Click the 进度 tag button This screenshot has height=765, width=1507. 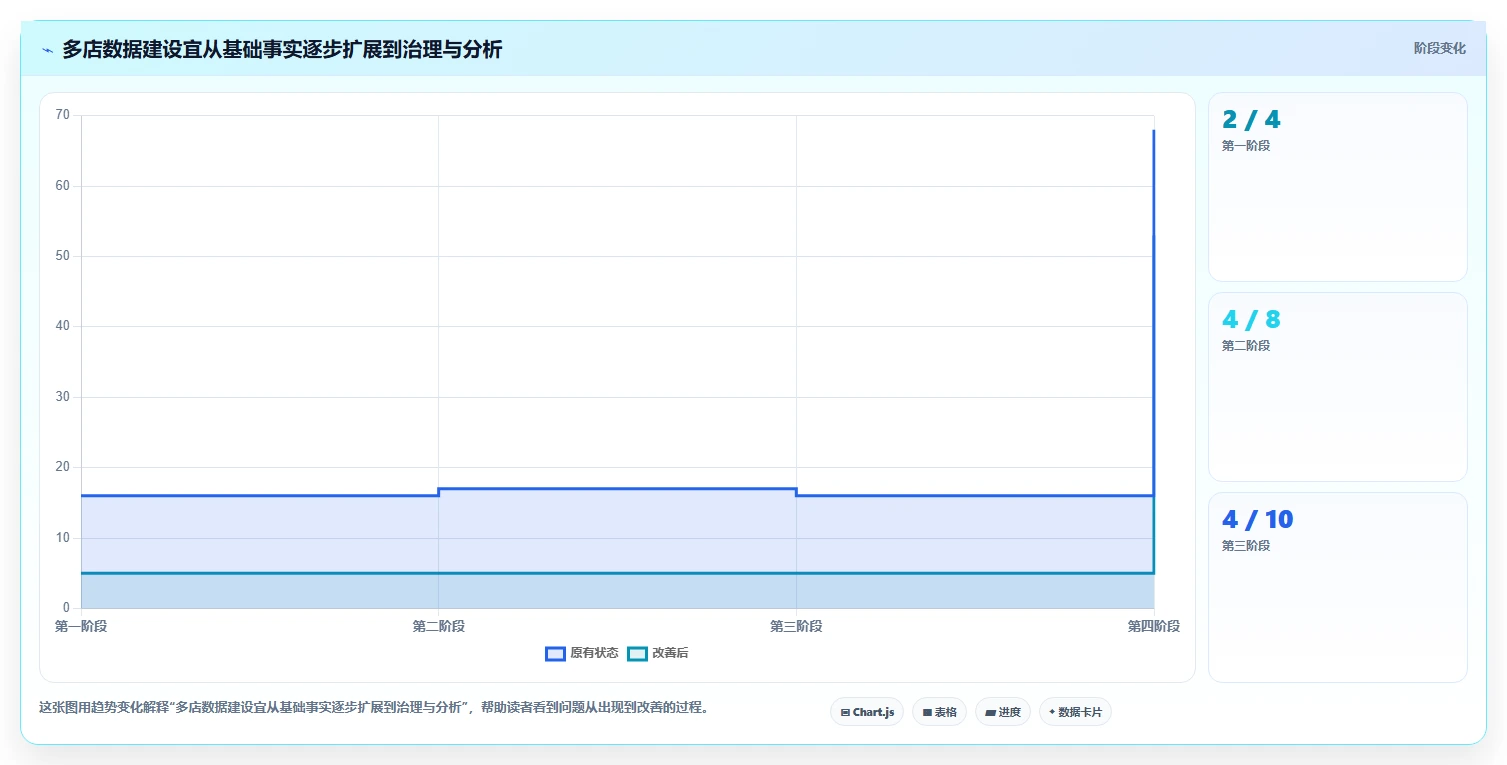click(x=1003, y=712)
